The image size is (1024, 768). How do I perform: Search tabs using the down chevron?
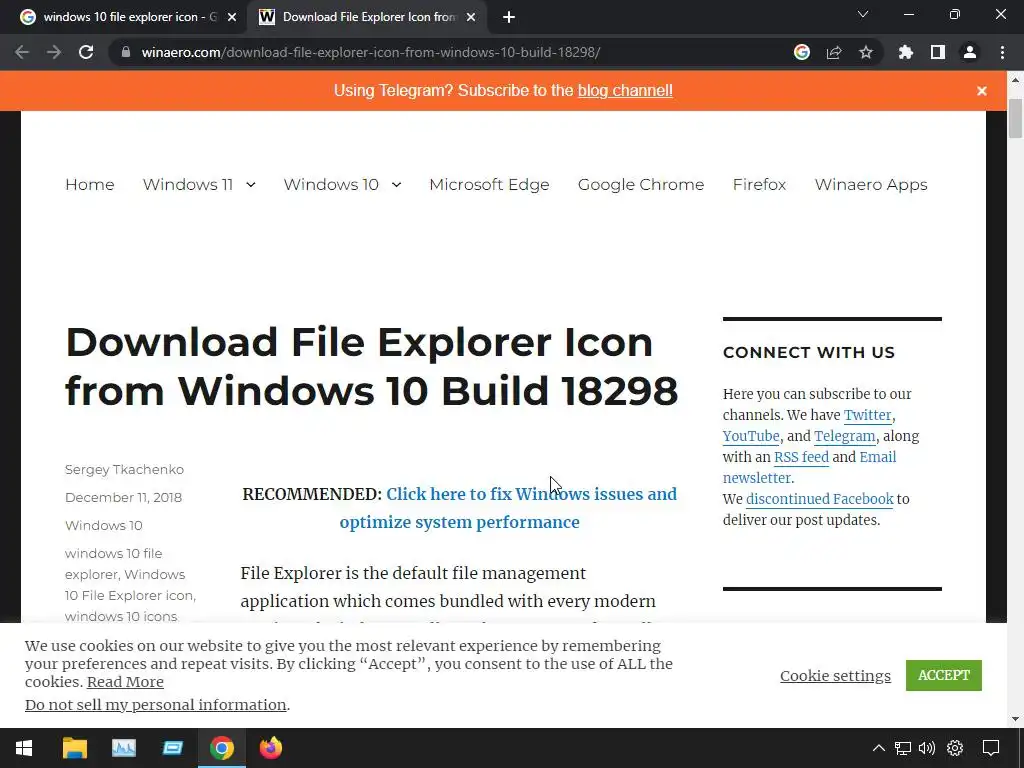click(x=863, y=14)
